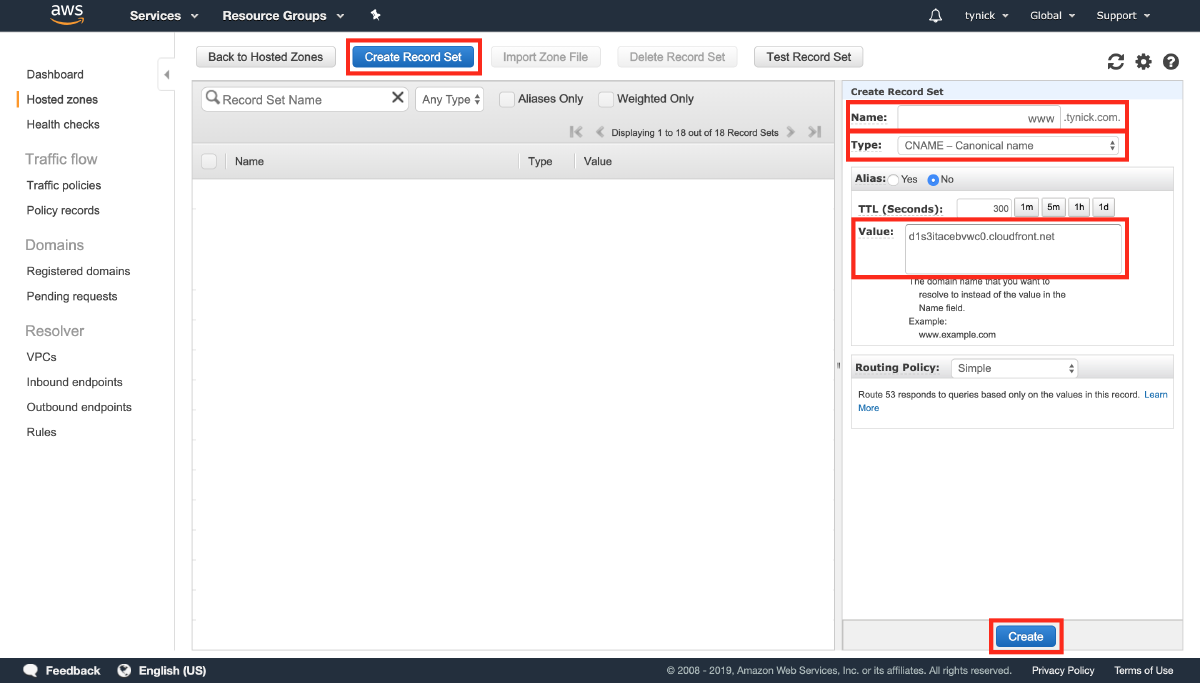The height and width of the screenshot is (683, 1200).
Task: Click Back to Hosted Zones button
Action: point(266,57)
